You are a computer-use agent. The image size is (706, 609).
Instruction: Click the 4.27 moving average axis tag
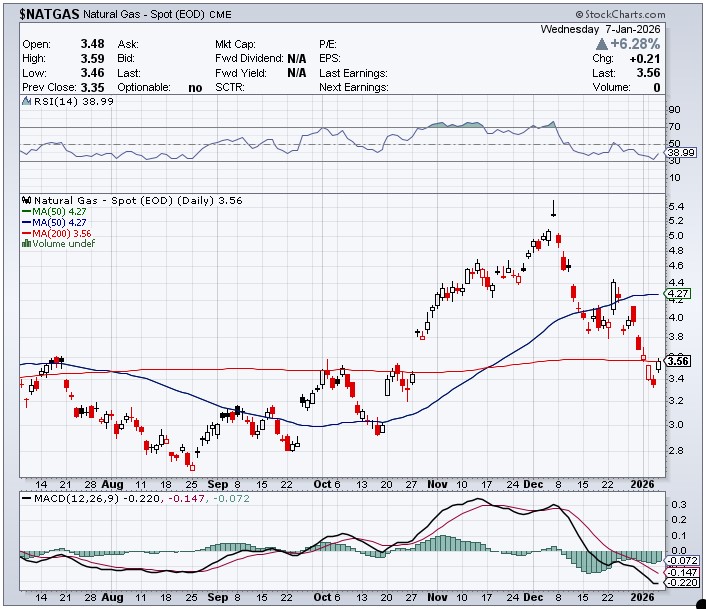679,294
